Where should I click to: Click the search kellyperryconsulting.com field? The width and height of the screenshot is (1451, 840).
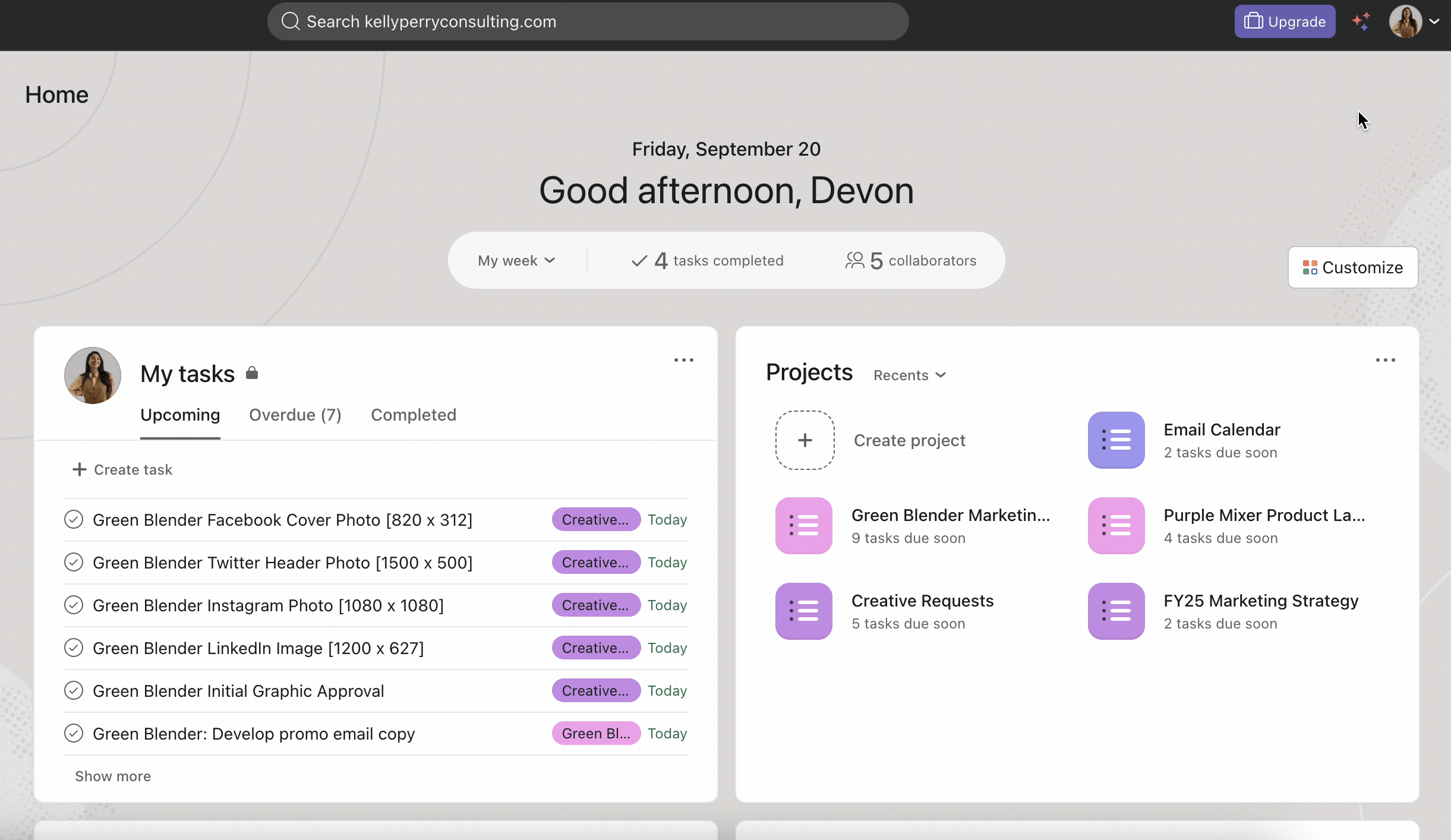tap(587, 21)
